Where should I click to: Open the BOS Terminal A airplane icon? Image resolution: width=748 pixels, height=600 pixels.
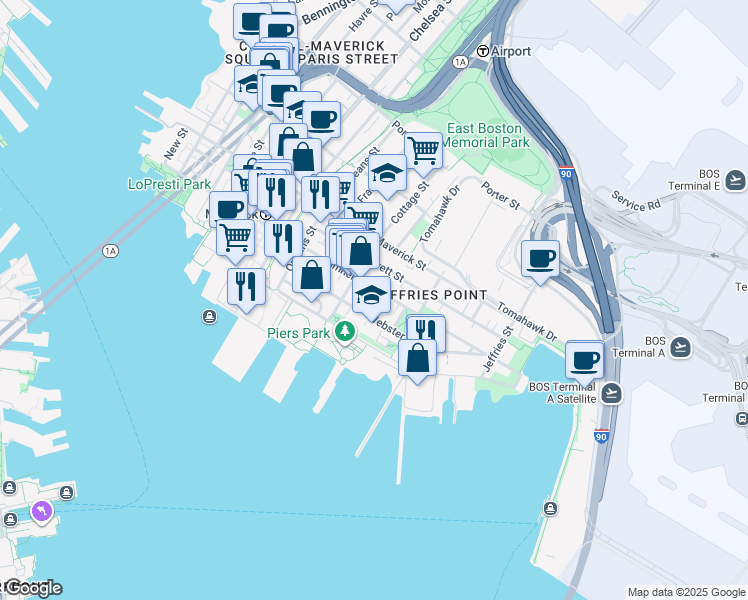[x=680, y=347]
